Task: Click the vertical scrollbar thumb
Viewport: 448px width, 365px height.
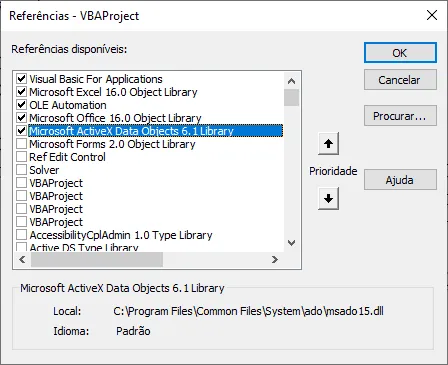Action: (x=291, y=97)
